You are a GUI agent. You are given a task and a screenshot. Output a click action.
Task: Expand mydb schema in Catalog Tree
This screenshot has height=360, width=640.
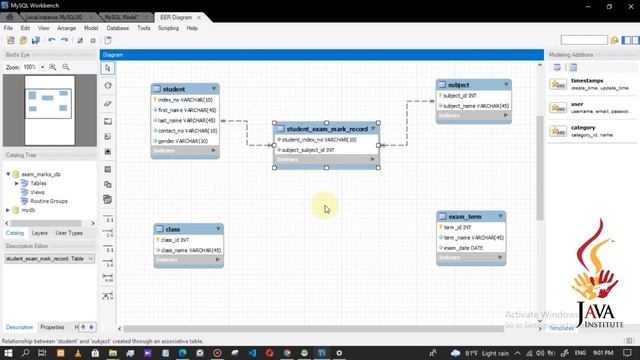(x=8, y=210)
